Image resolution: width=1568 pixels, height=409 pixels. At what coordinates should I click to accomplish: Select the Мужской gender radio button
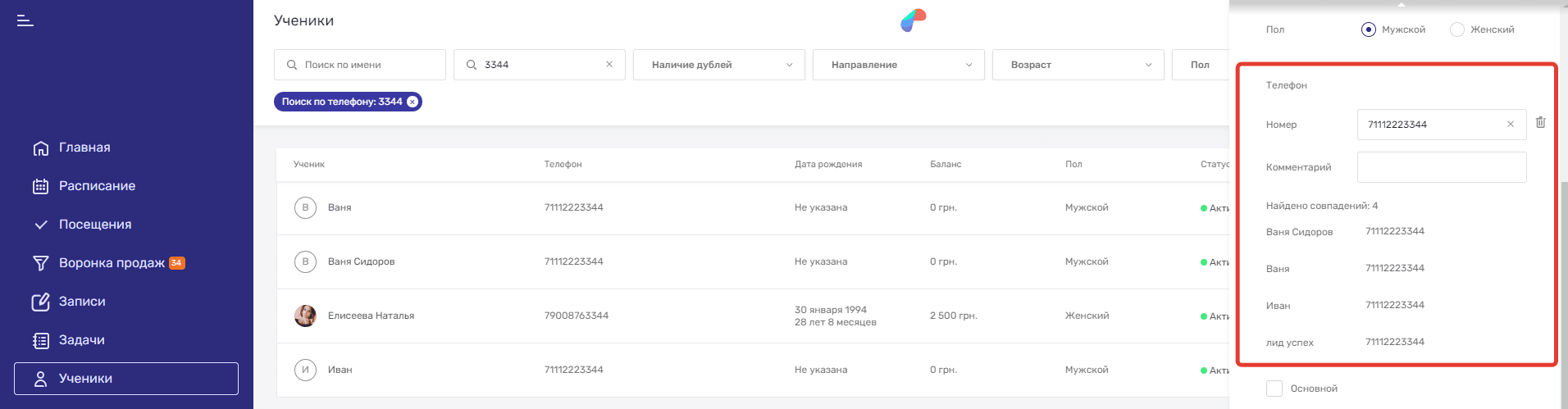[1368, 30]
